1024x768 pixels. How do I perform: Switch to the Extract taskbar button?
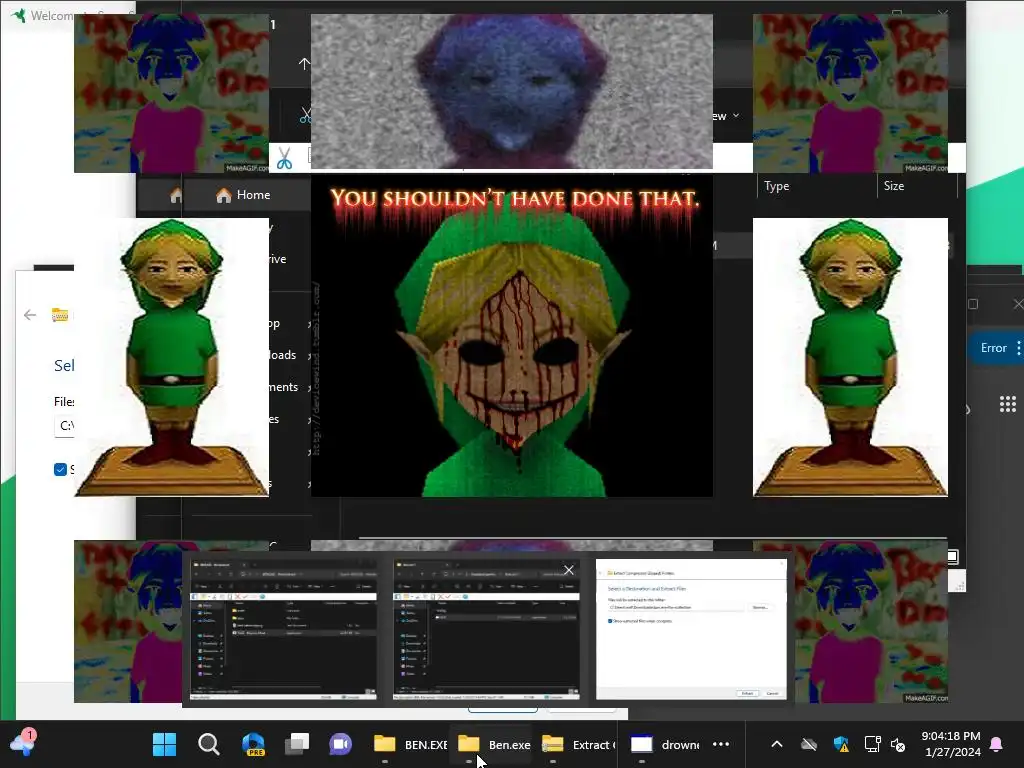(x=578, y=744)
